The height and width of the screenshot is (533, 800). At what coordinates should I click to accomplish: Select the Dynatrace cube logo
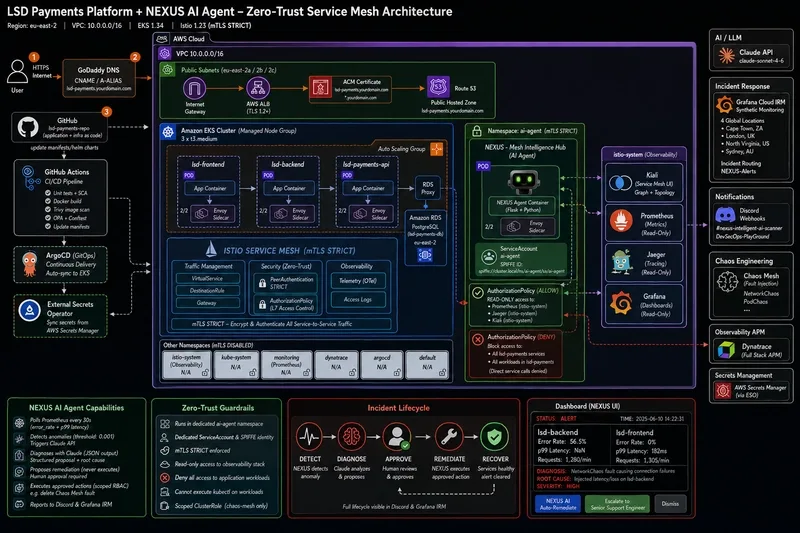coord(726,350)
